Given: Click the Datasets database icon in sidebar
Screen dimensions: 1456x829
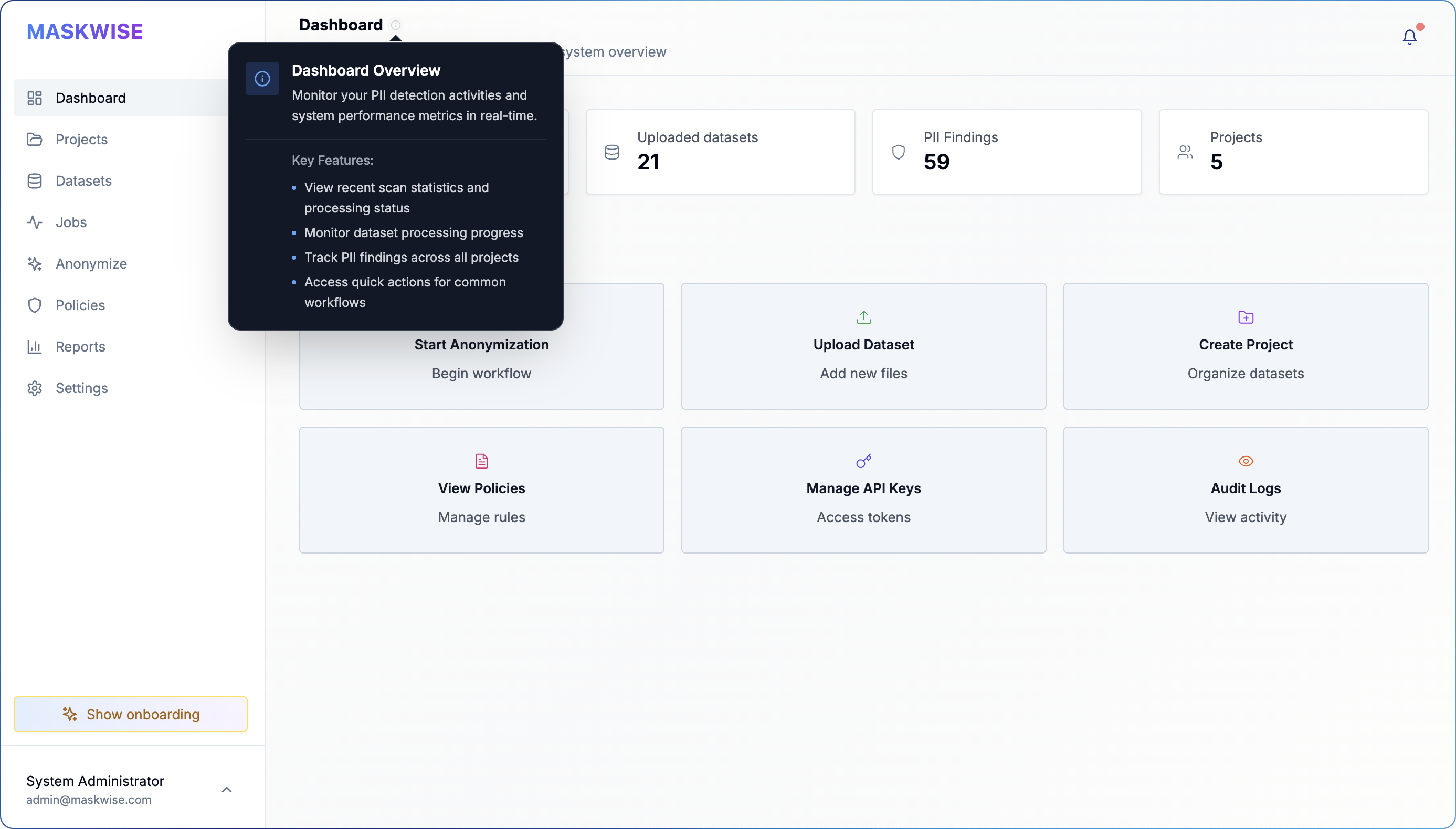Looking at the screenshot, I should (x=35, y=181).
